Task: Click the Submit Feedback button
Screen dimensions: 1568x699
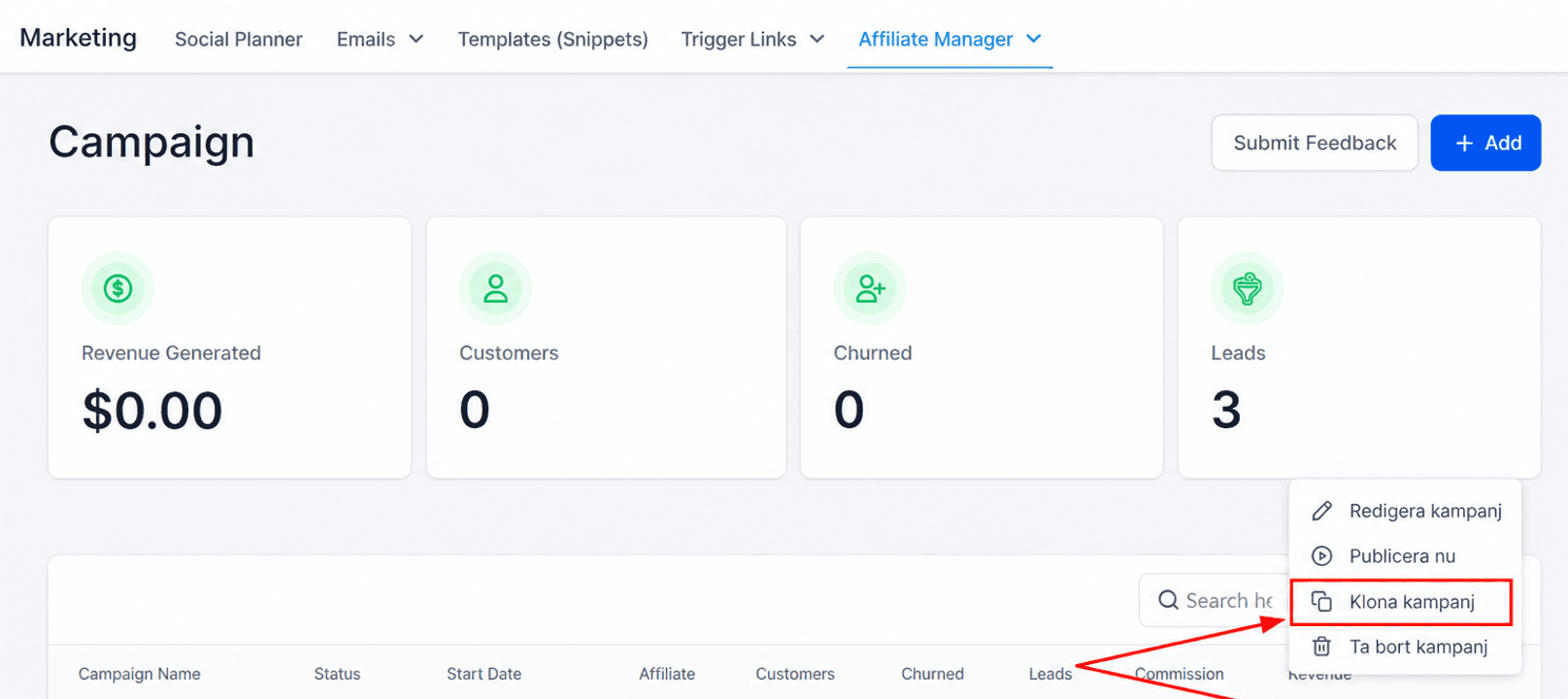Action: (x=1315, y=143)
